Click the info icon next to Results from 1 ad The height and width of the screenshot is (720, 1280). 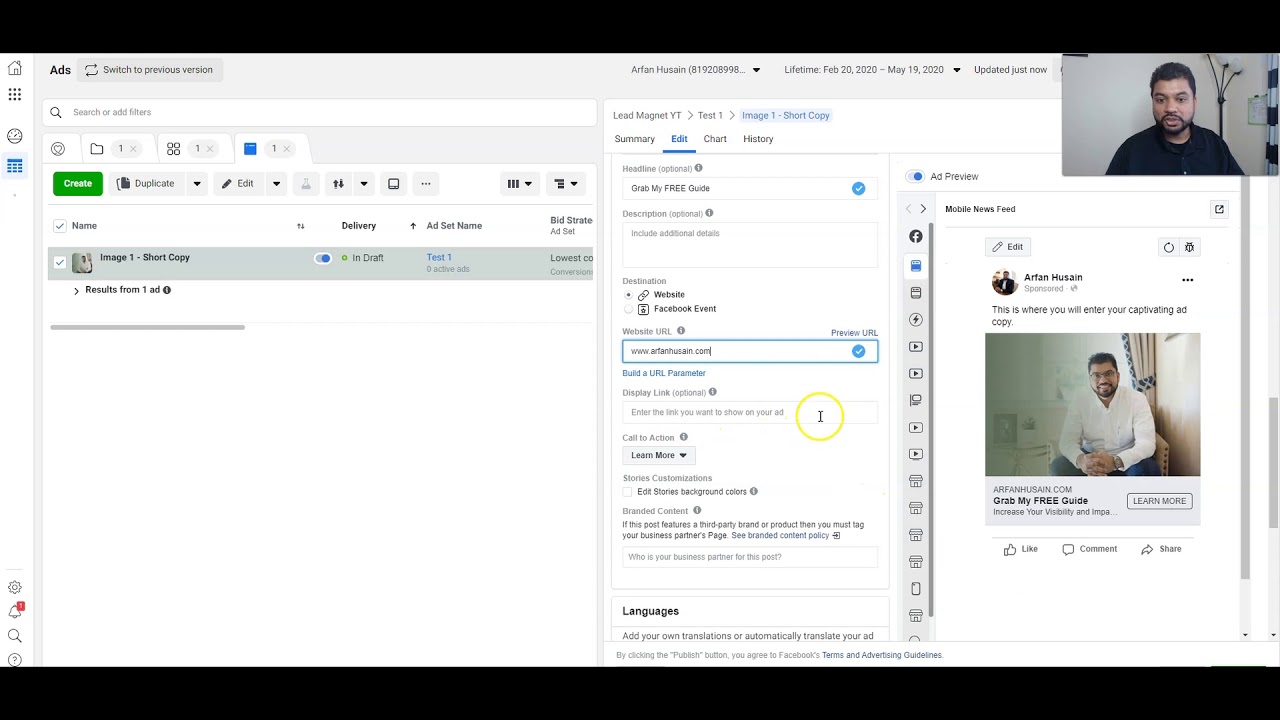(x=167, y=290)
